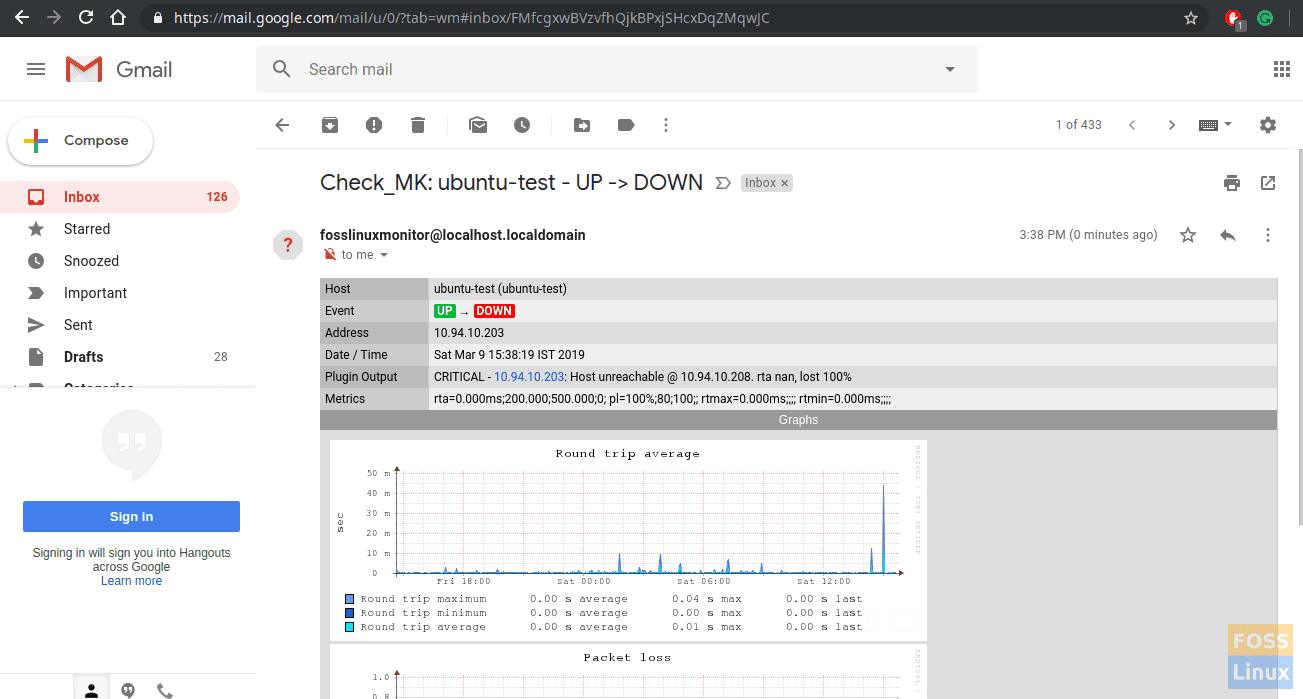
Task: Toggle the importance marker beside subject
Action: pos(723,183)
